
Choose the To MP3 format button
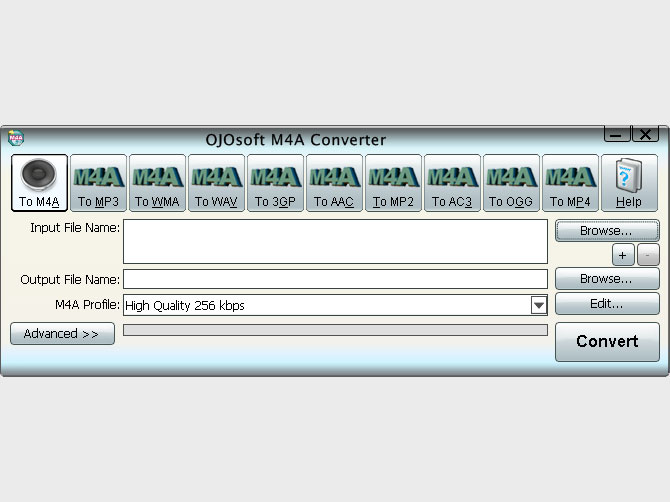point(98,183)
